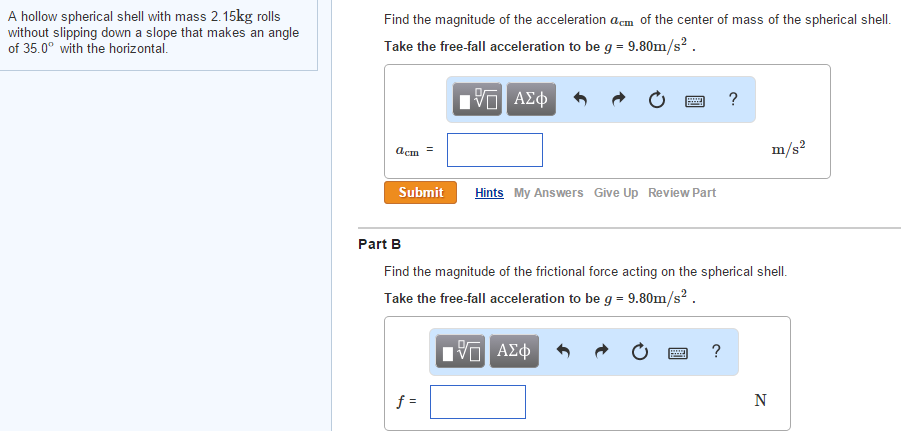Click the Give Up link
This screenshot has width=901, height=431.
(616, 193)
